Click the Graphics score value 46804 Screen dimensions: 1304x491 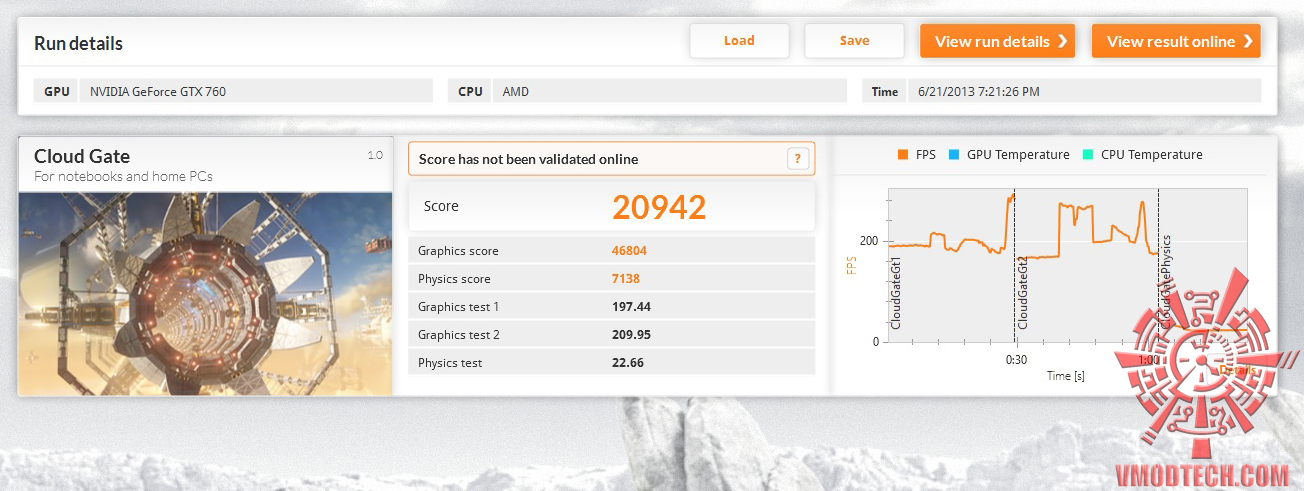(629, 251)
